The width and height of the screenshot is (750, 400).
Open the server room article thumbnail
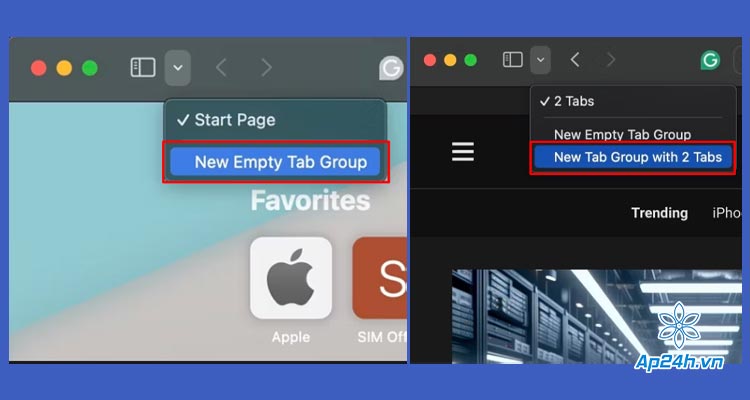597,317
